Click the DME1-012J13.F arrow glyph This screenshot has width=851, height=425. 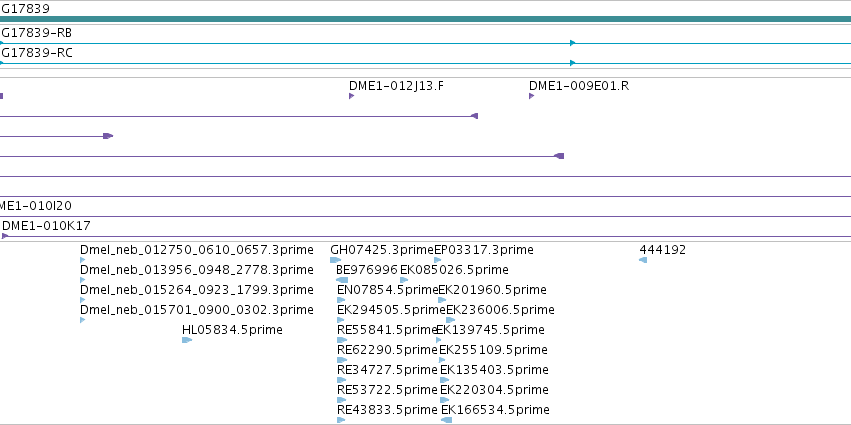[352, 96]
